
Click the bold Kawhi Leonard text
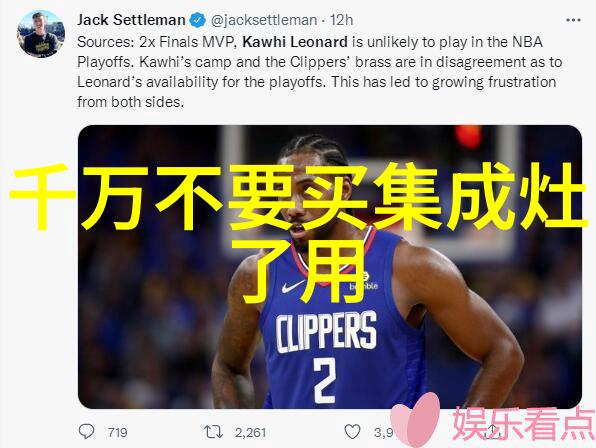point(295,42)
